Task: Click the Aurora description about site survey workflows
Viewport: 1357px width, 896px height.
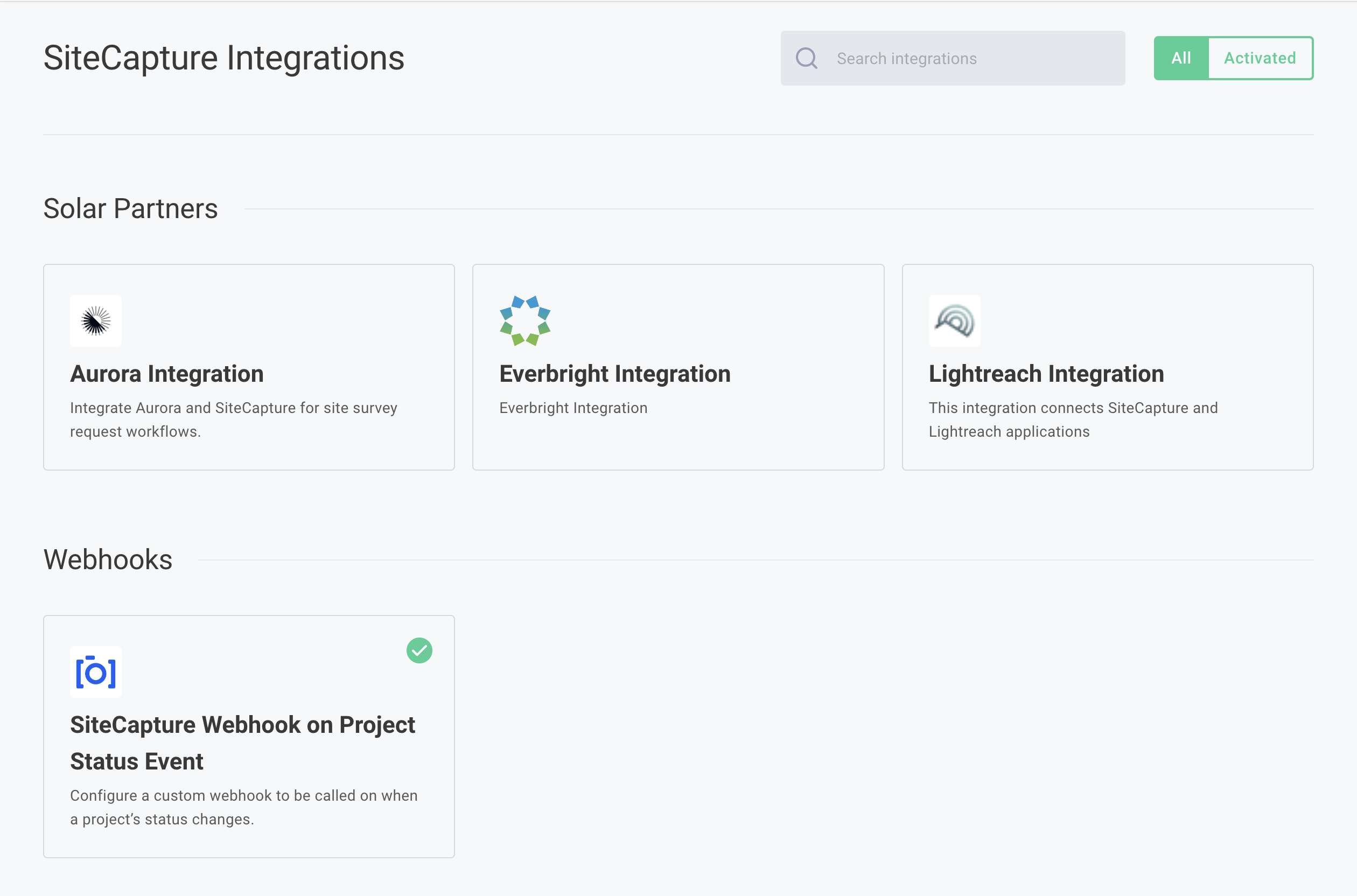Action: [x=234, y=419]
